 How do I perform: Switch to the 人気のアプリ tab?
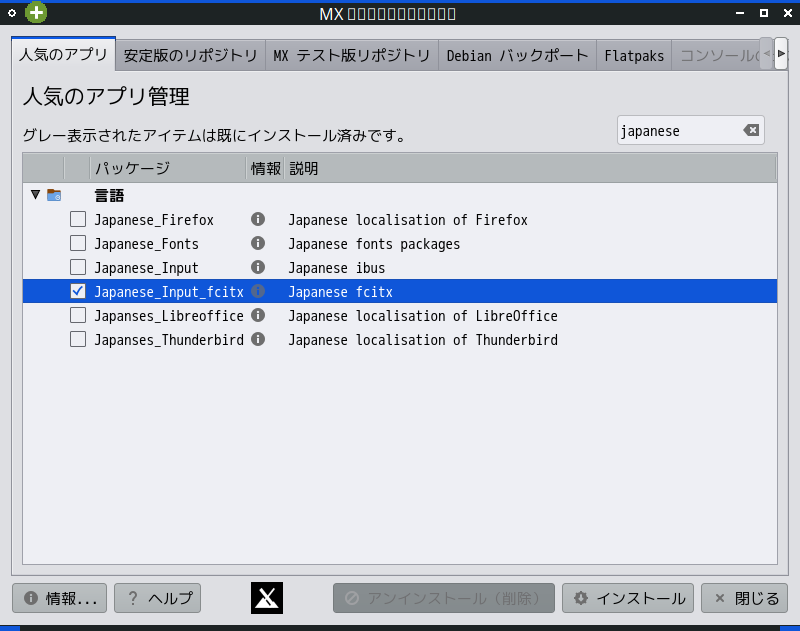point(63,54)
